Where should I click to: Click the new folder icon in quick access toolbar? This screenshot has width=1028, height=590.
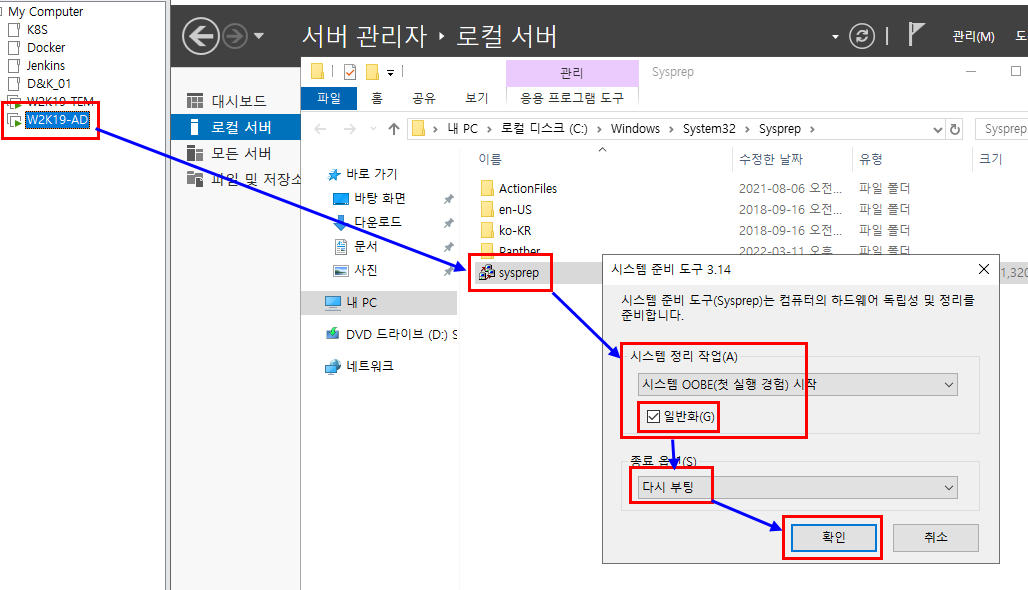click(372, 71)
